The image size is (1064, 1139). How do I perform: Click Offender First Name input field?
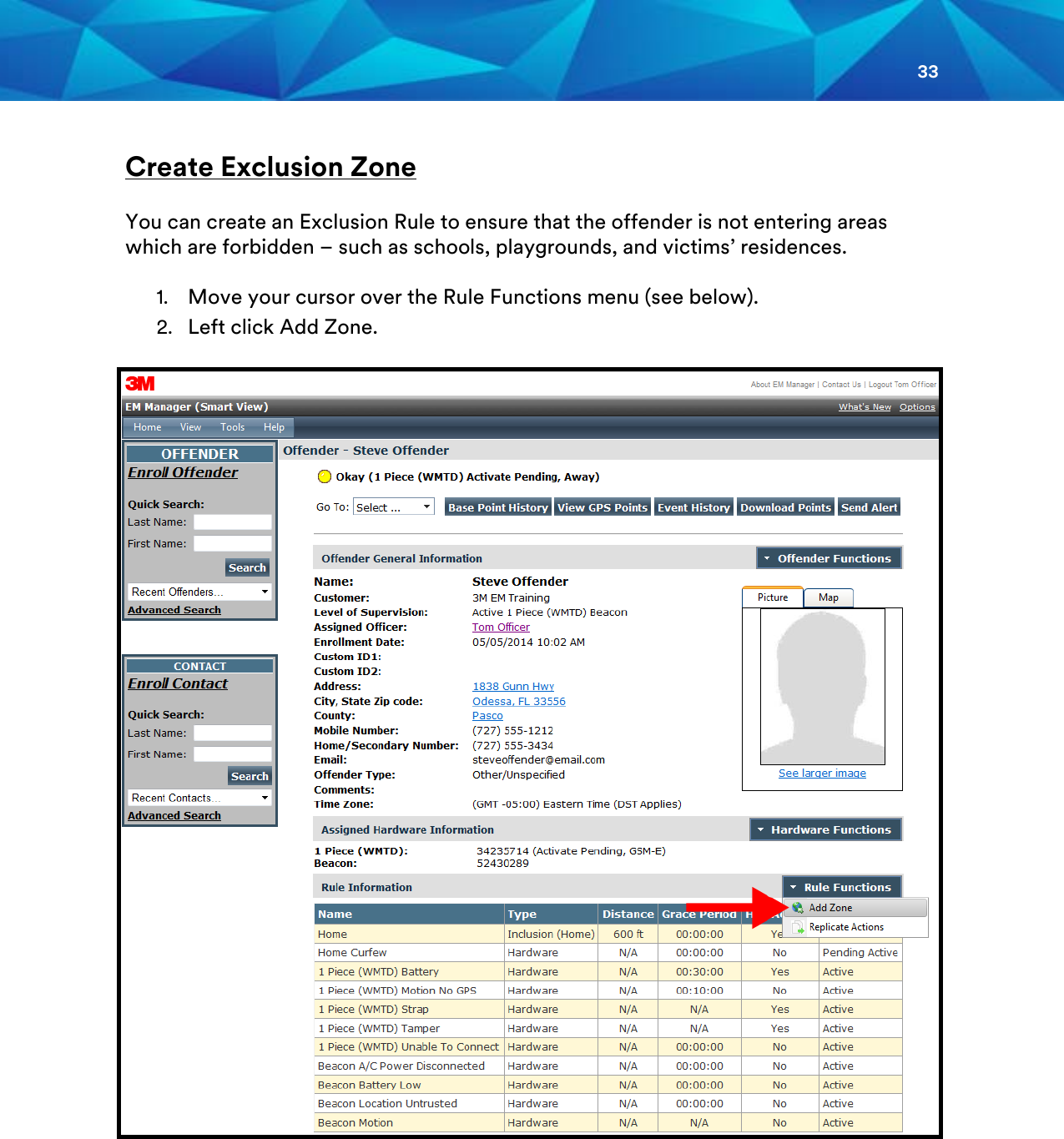pyautogui.click(x=233, y=543)
